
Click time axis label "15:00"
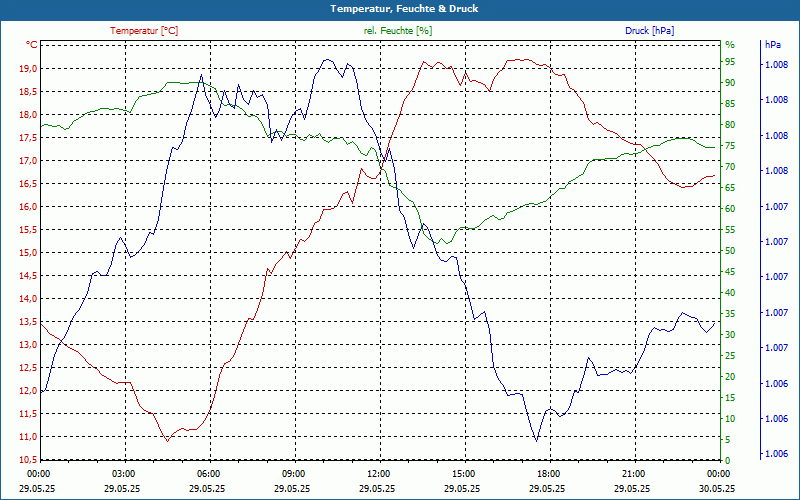(x=463, y=473)
